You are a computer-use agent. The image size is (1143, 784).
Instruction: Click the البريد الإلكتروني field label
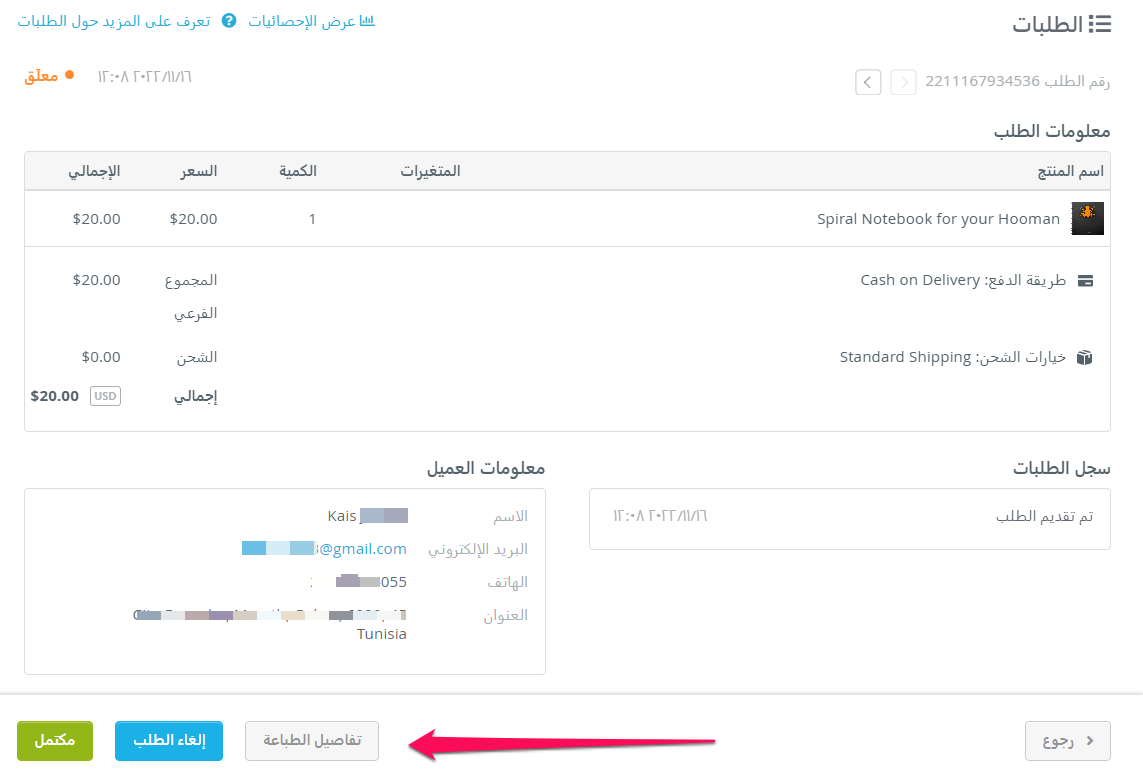pos(477,549)
